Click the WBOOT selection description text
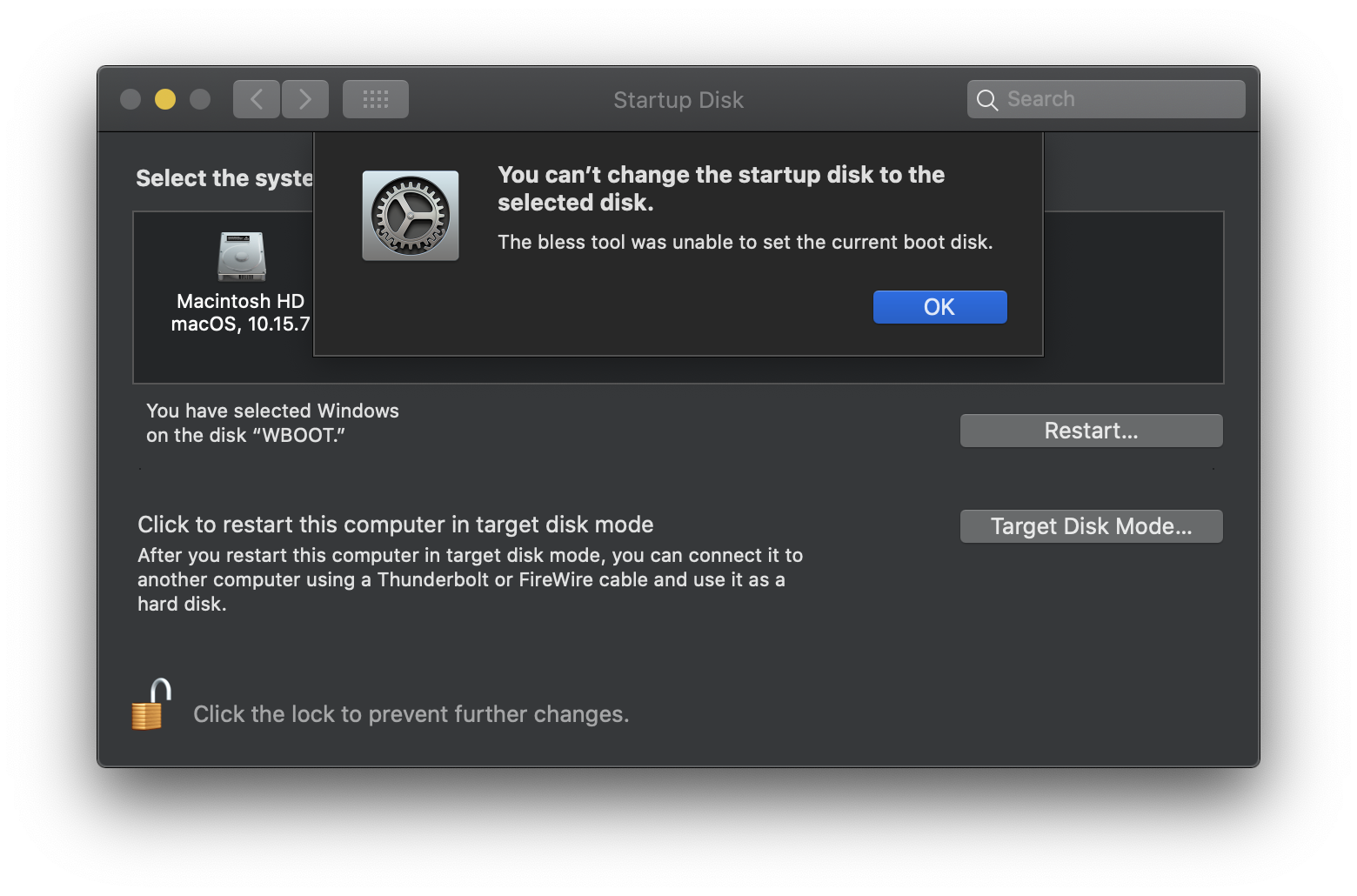The height and width of the screenshot is (896, 1357). pyautogui.click(x=272, y=423)
